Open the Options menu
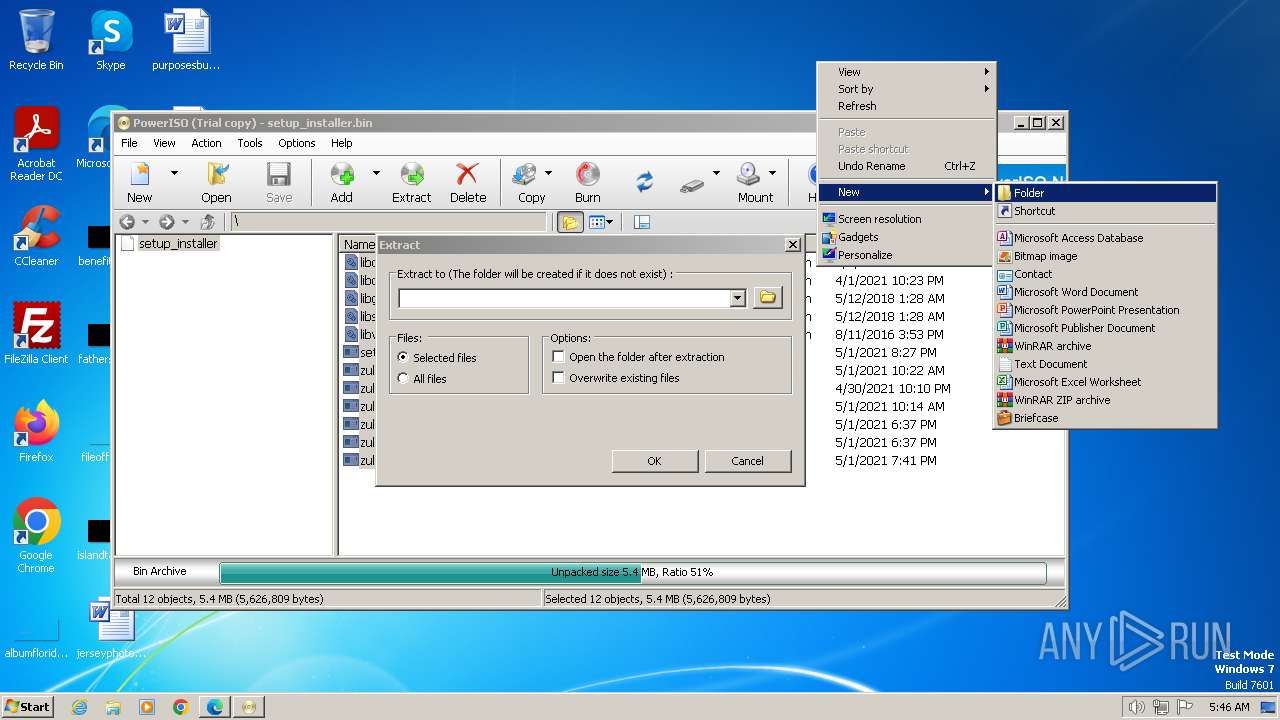Screen dimensions: 1280x720 tap(297, 143)
